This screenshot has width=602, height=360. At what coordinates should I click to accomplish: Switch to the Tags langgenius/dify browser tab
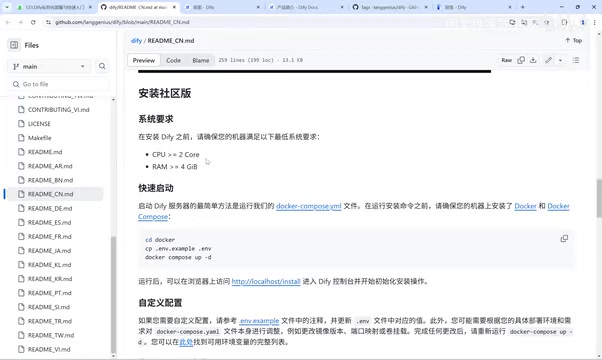[390, 7]
